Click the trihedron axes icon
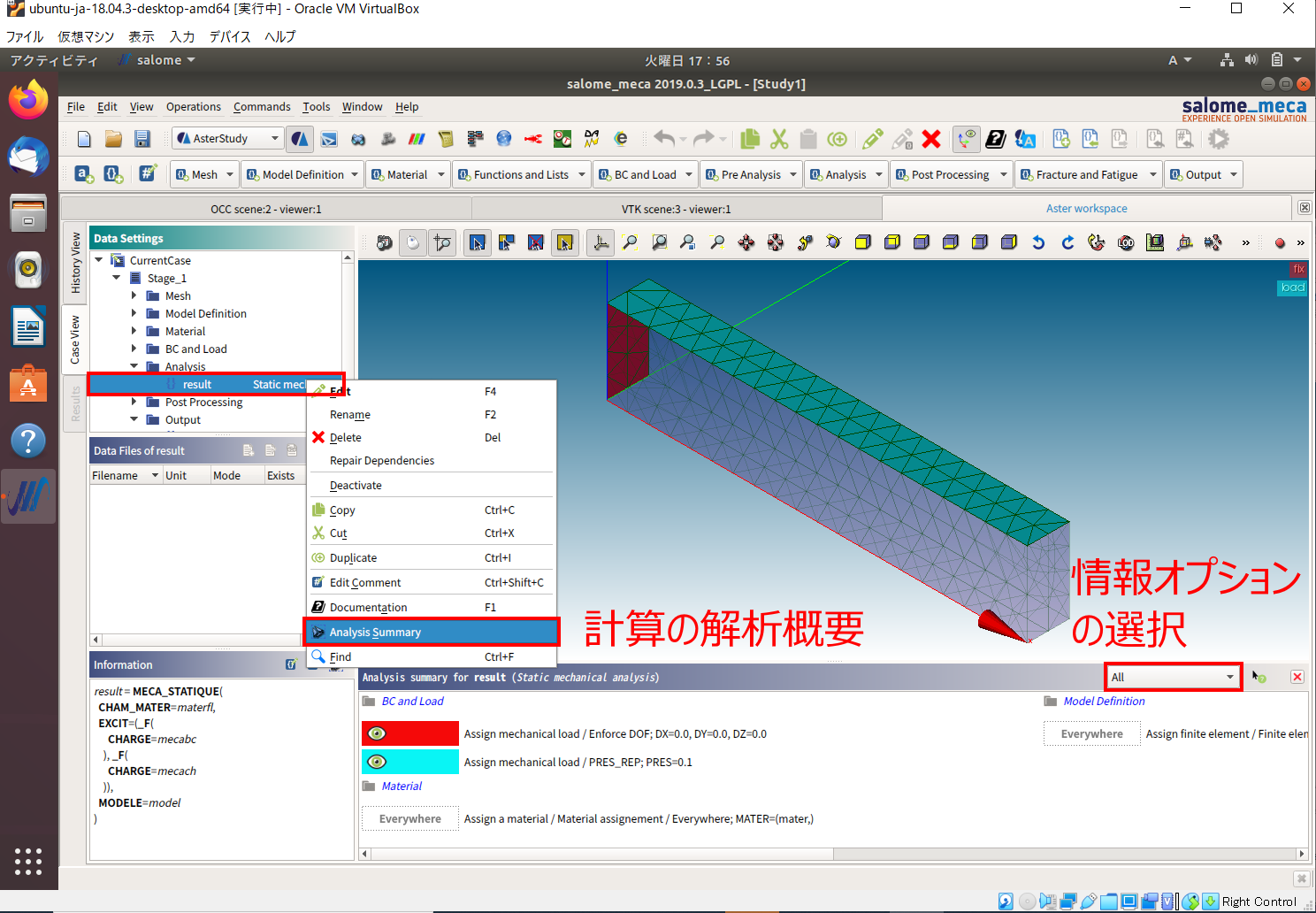The height and width of the screenshot is (913, 1316). (x=601, y=242)
